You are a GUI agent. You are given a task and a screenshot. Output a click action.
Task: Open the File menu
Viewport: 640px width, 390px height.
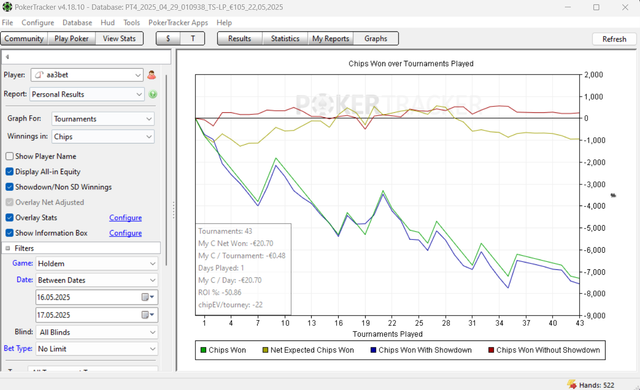(7, 22)
